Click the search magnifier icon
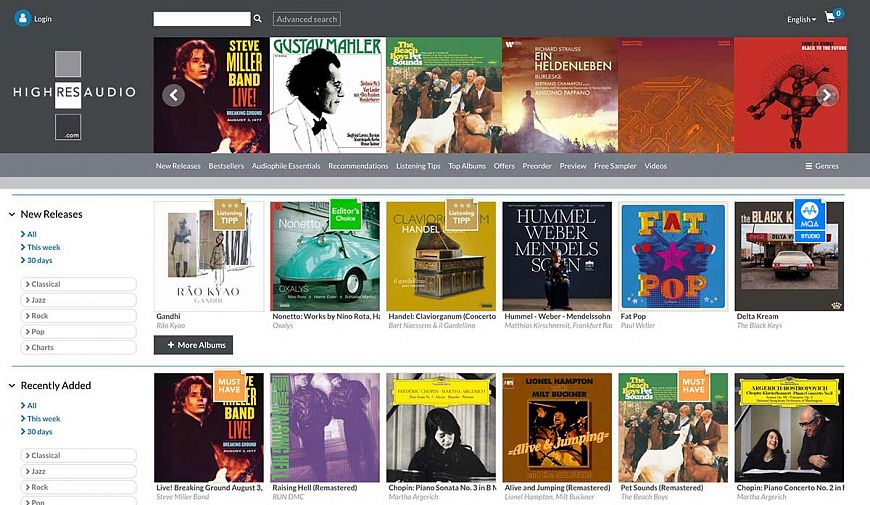Image resolution: width=870 pixels, height=505 pixels. [x=258, y=19]
